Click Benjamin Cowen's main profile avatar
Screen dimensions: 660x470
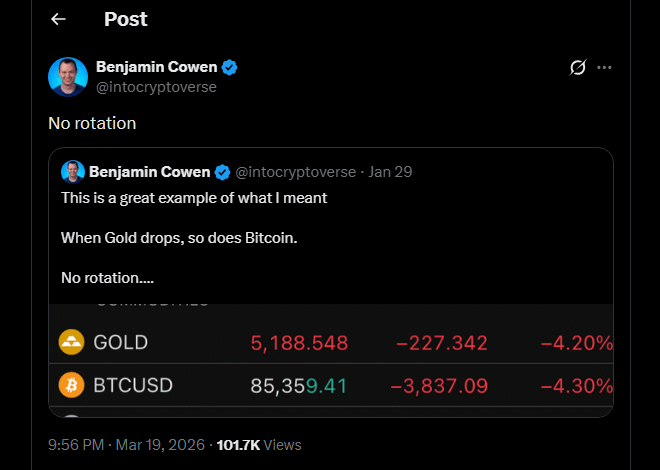[68, 77]
